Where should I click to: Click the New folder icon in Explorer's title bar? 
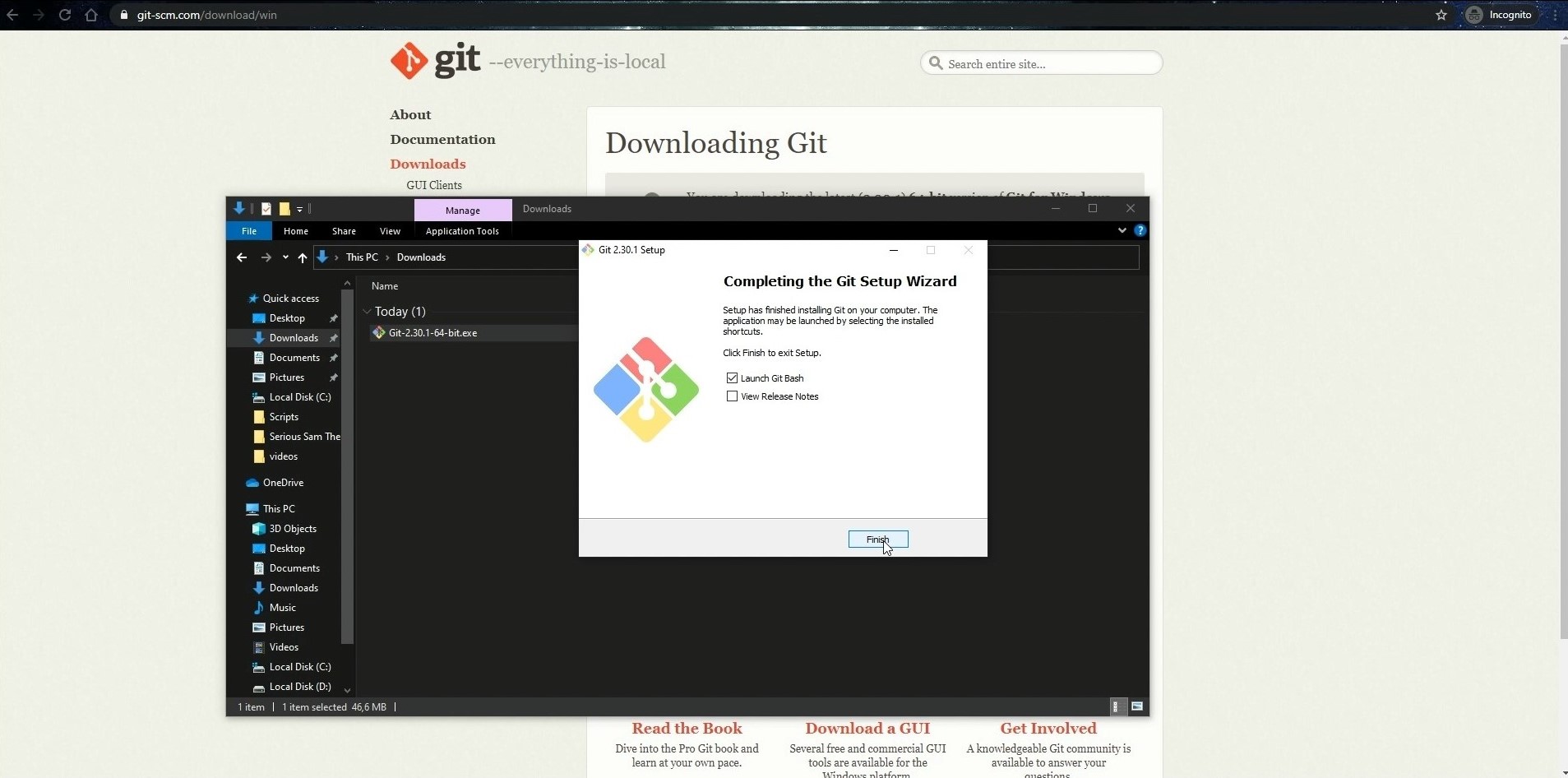coord(284,209)
